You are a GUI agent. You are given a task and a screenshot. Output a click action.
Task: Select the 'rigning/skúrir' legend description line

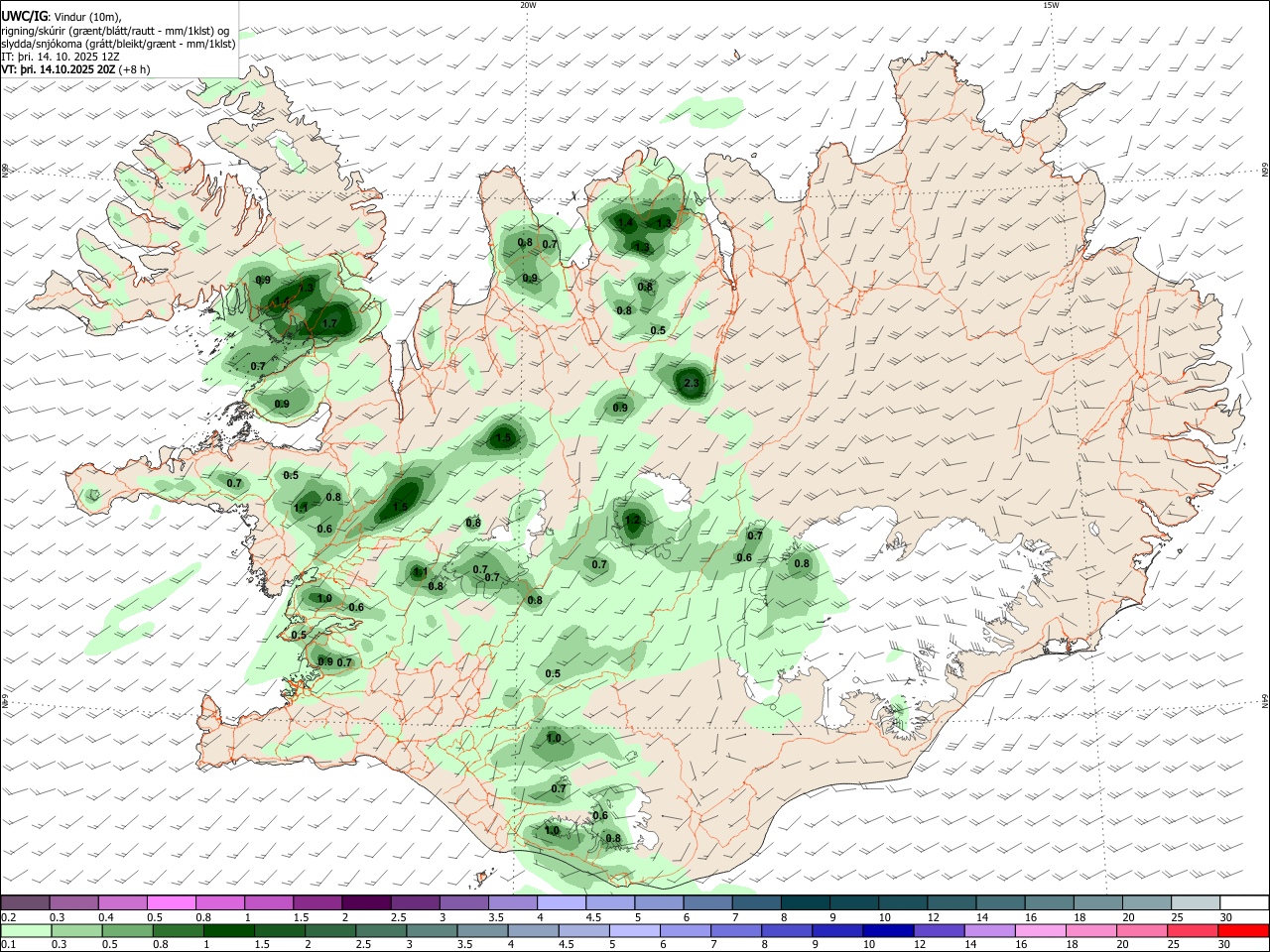coord(115,30)
